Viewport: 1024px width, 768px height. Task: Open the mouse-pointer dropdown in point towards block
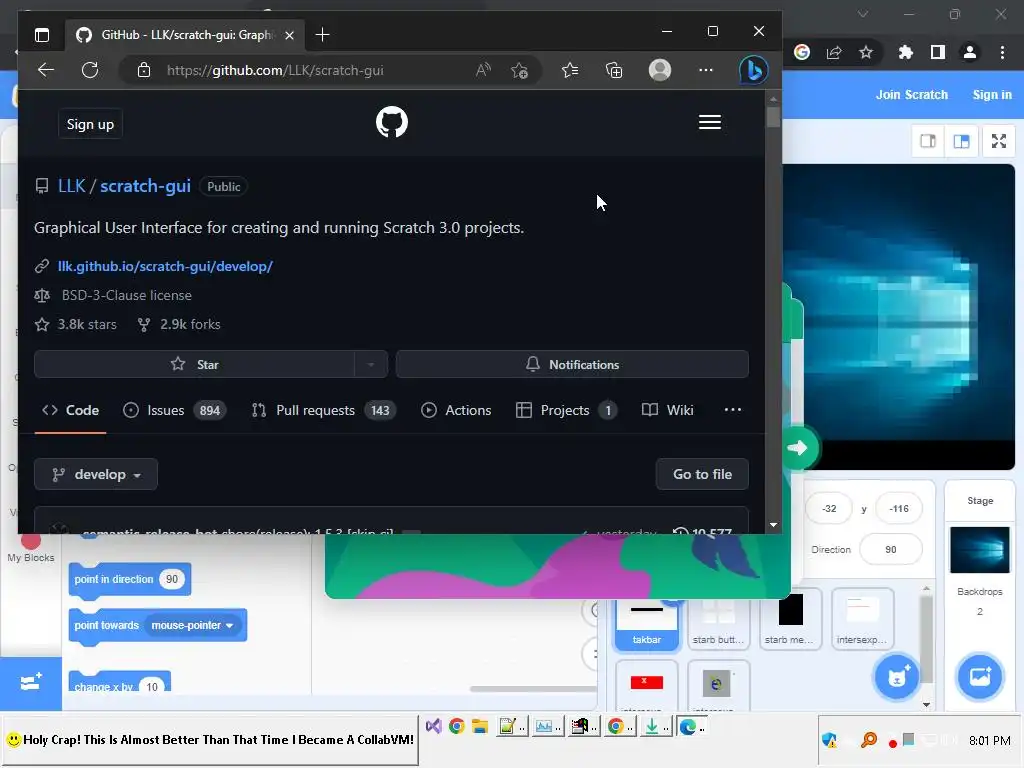[193, 626]
